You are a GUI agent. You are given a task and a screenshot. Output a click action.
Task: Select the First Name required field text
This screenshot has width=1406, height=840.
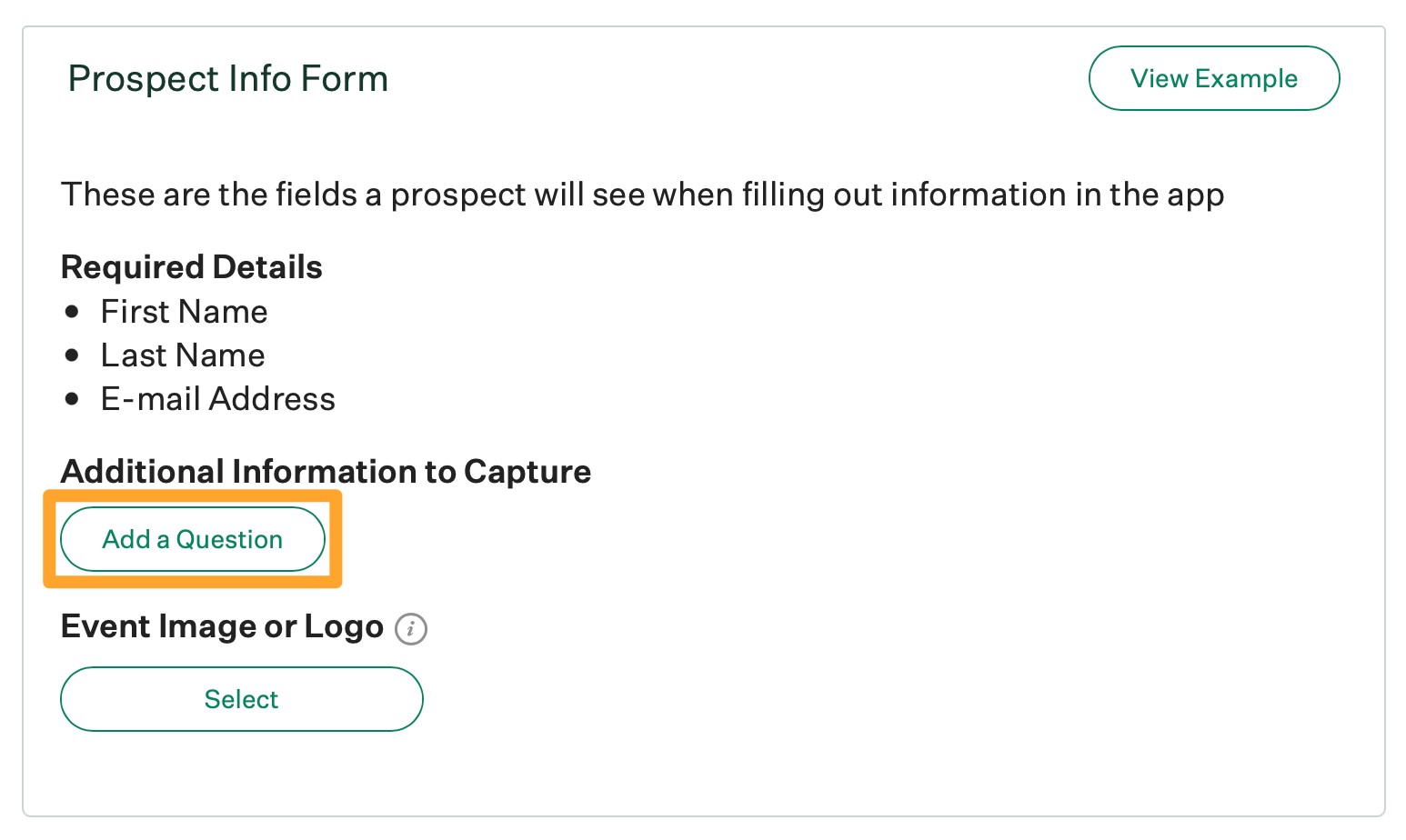coord(184,312)
